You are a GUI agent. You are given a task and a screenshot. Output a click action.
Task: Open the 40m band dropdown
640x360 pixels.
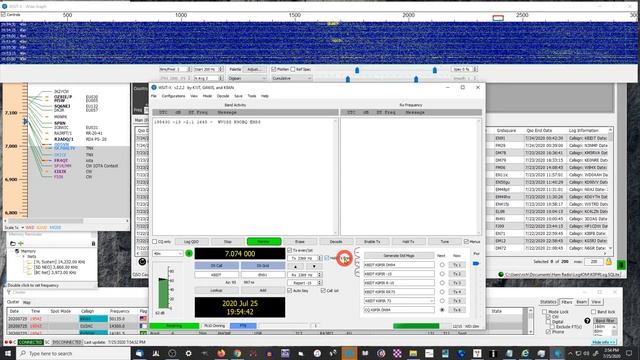(x=167, y=253)
